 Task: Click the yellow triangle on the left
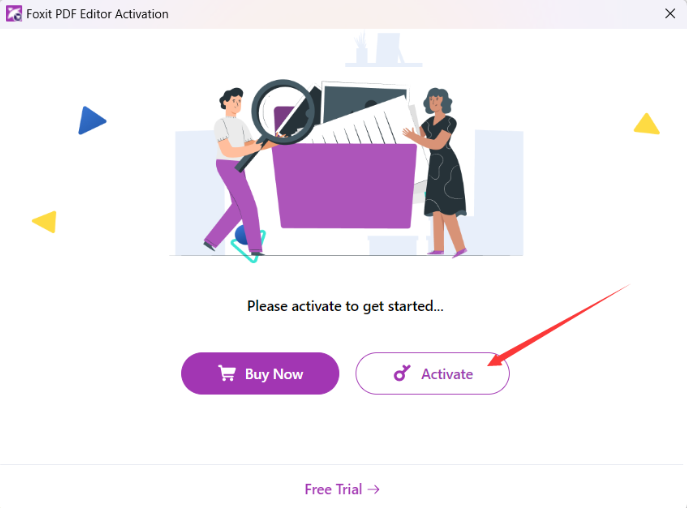click(x=45, y=221)
